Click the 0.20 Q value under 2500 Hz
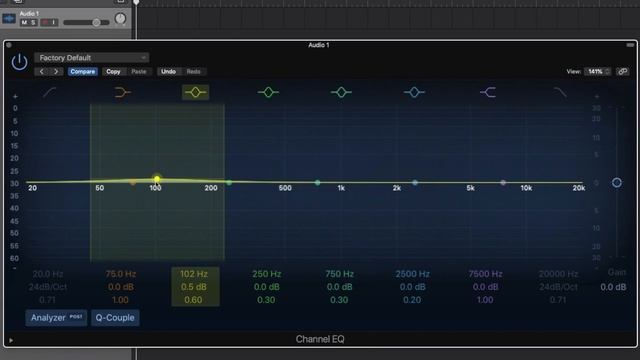The width and height of the screenshot is (640, 360). click(412, 300)
